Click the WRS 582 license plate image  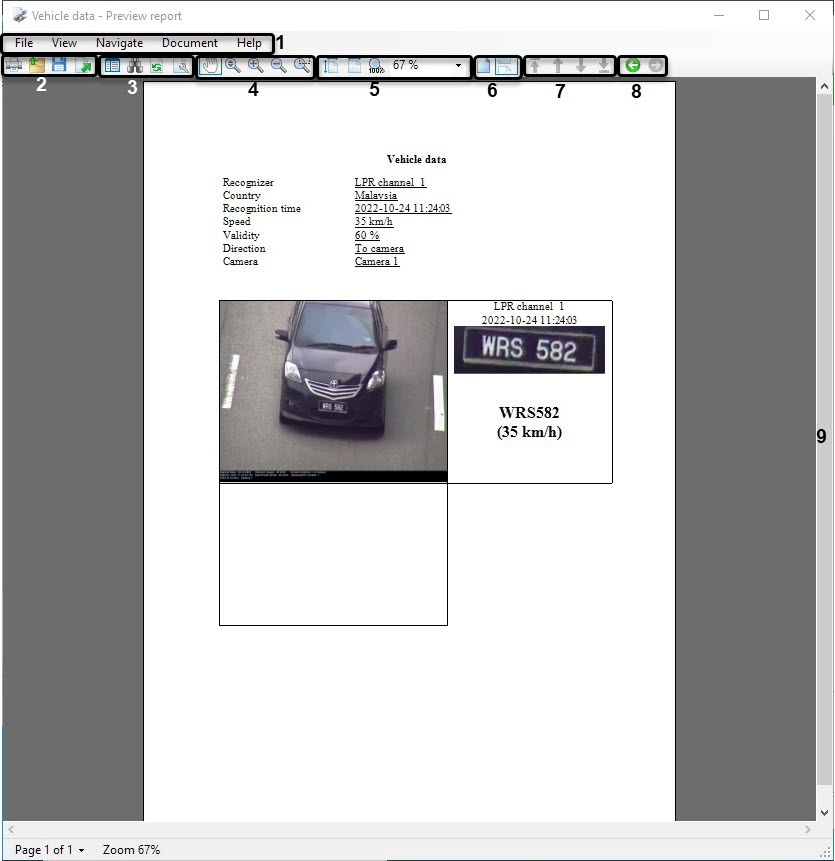(529, 350)
